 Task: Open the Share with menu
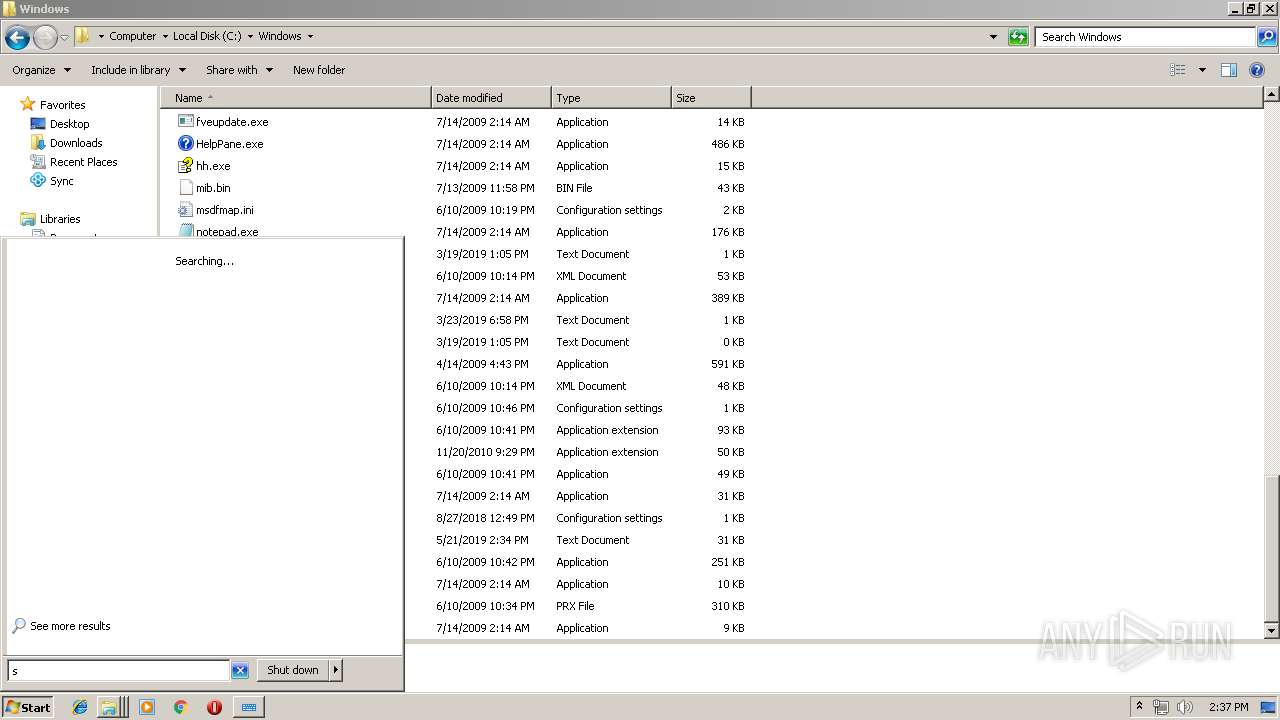click(x=239, y=70)
